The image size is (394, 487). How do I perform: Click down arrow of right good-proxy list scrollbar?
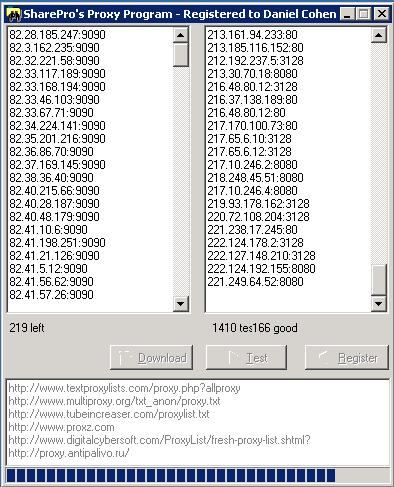379,304
